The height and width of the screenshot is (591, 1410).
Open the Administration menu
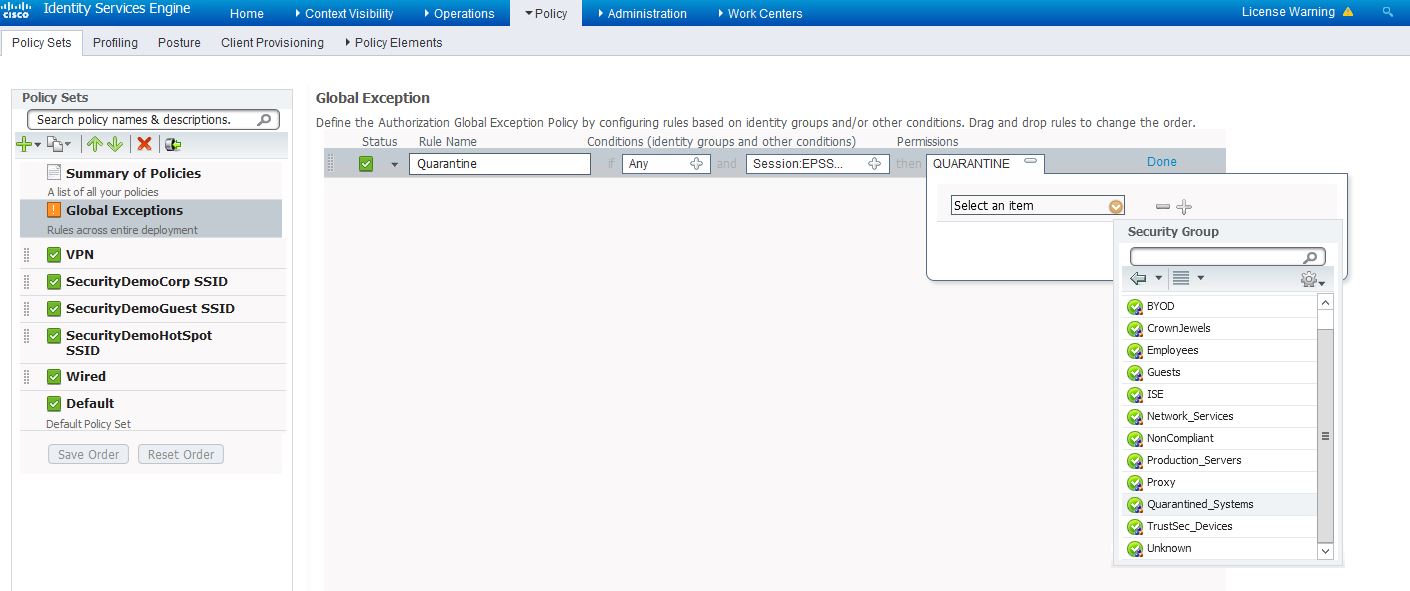pyautogui.click(x=641, y=13)
